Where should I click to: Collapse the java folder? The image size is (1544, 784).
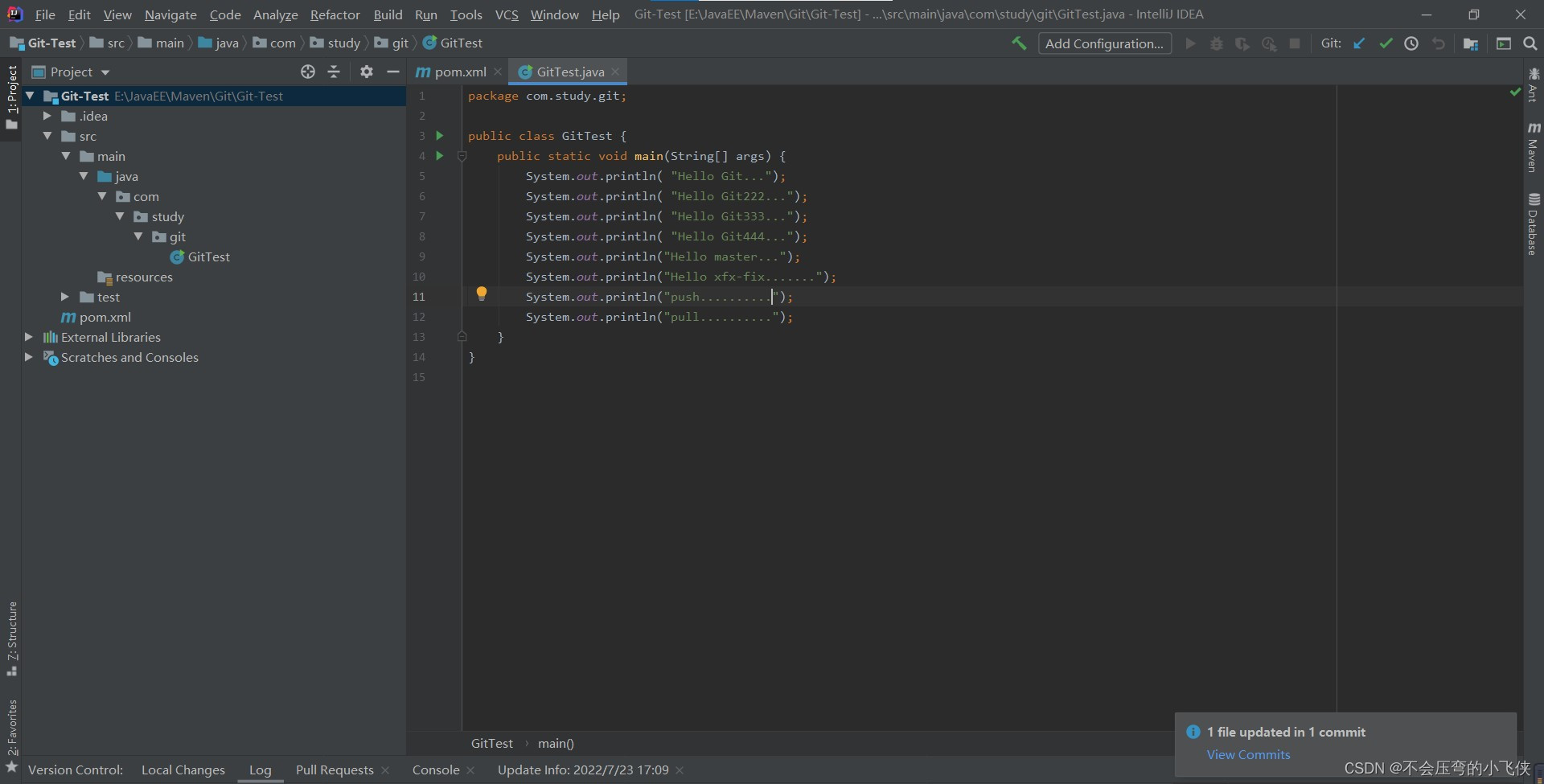84,176
